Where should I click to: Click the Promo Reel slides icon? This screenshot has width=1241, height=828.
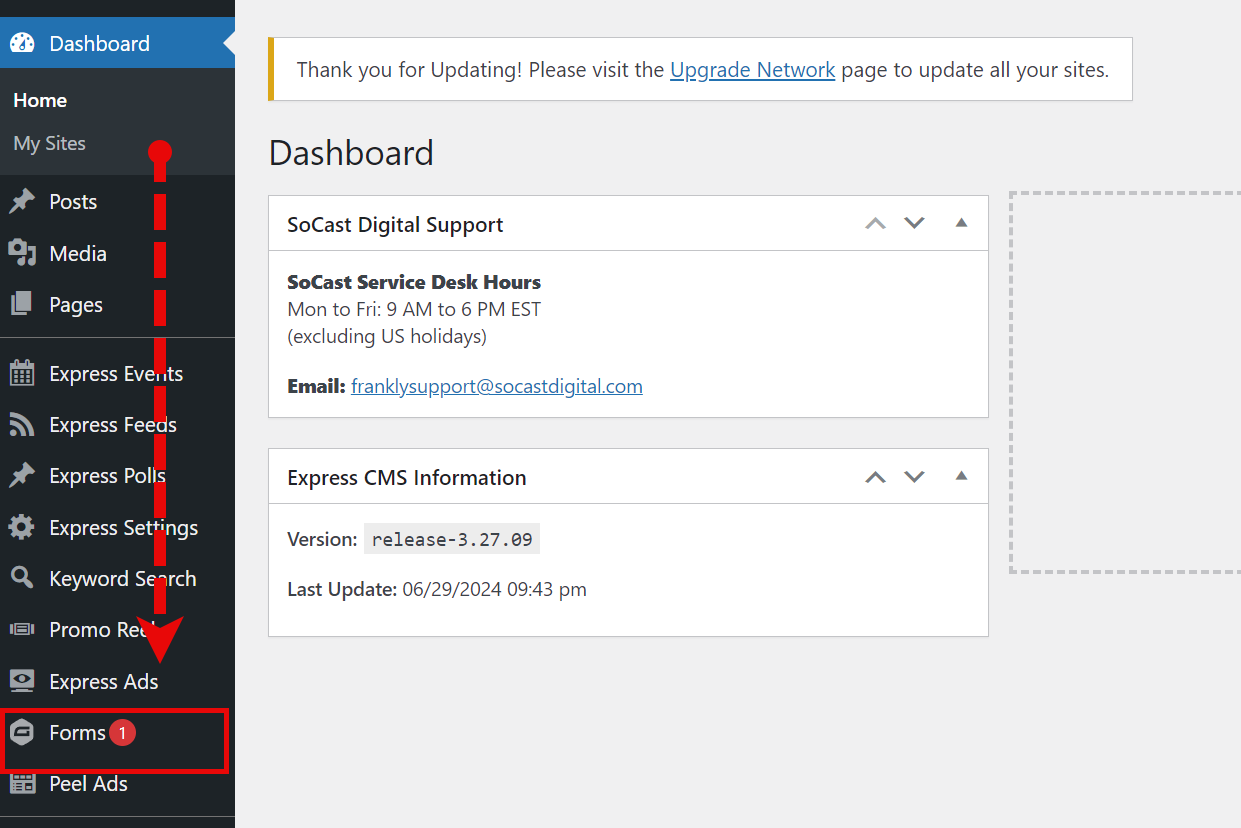coord(22,630)
